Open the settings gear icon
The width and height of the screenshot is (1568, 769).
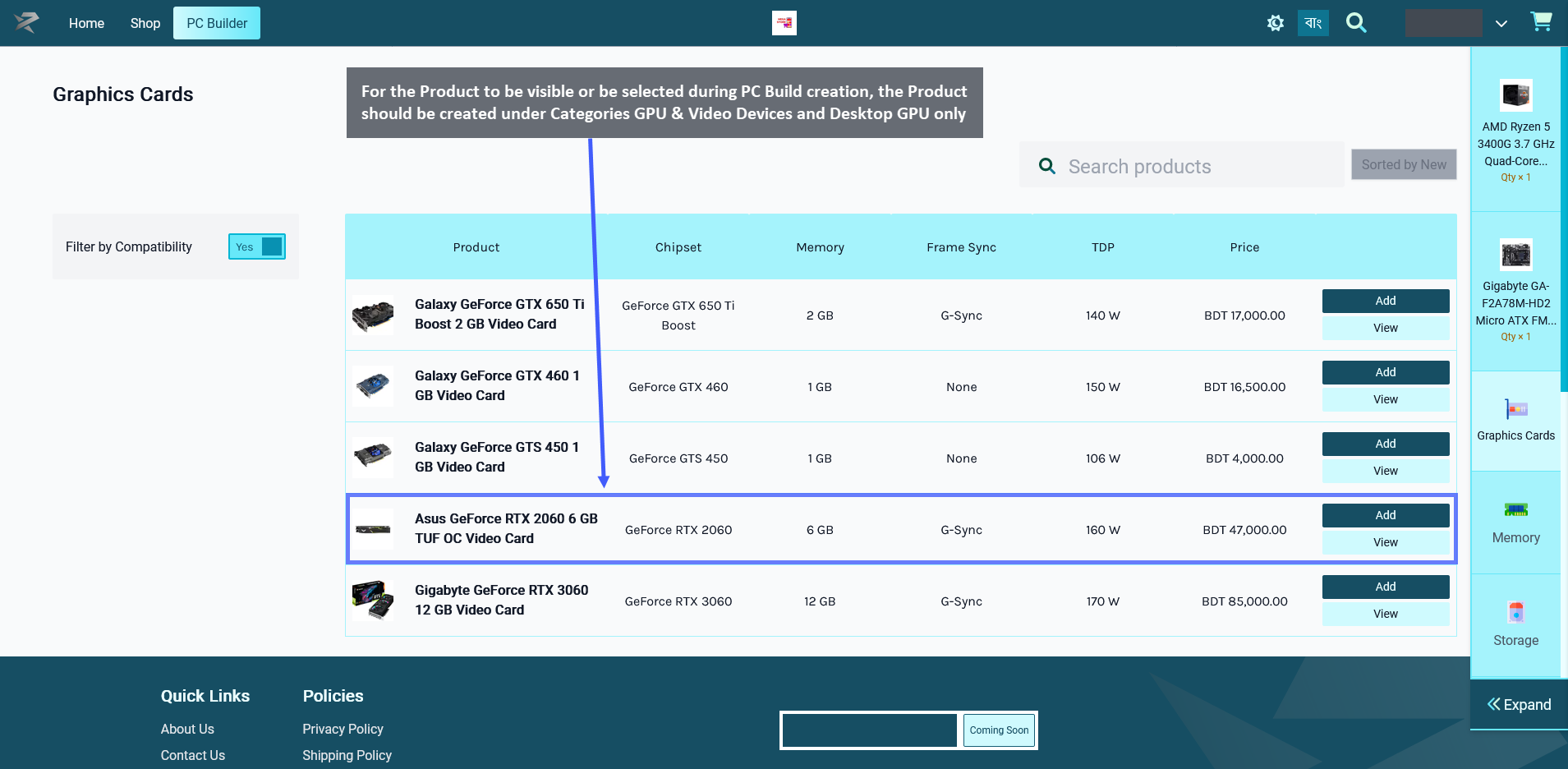1275,23
